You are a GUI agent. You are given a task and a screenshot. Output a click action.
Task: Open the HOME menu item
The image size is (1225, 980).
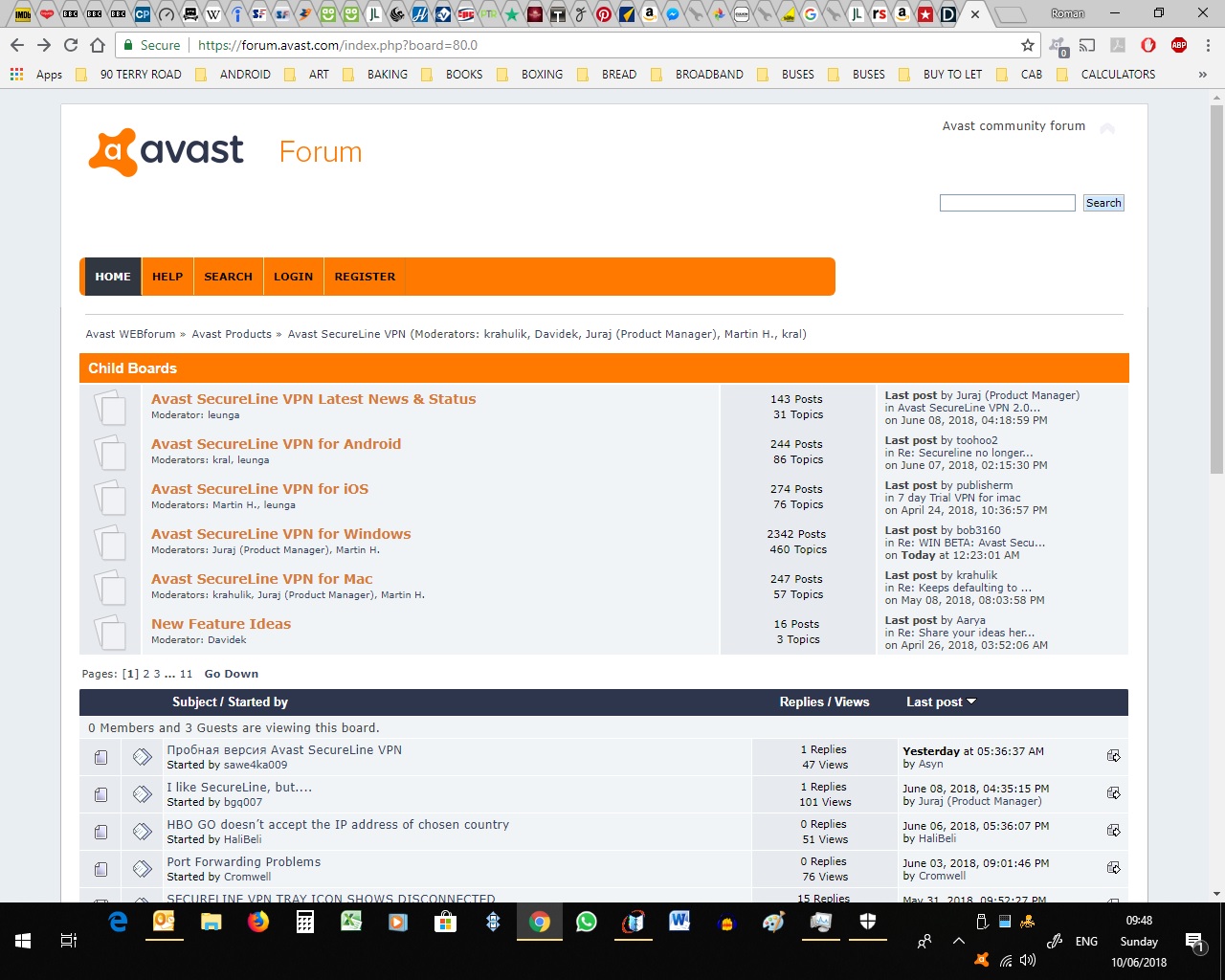[113, 277]
